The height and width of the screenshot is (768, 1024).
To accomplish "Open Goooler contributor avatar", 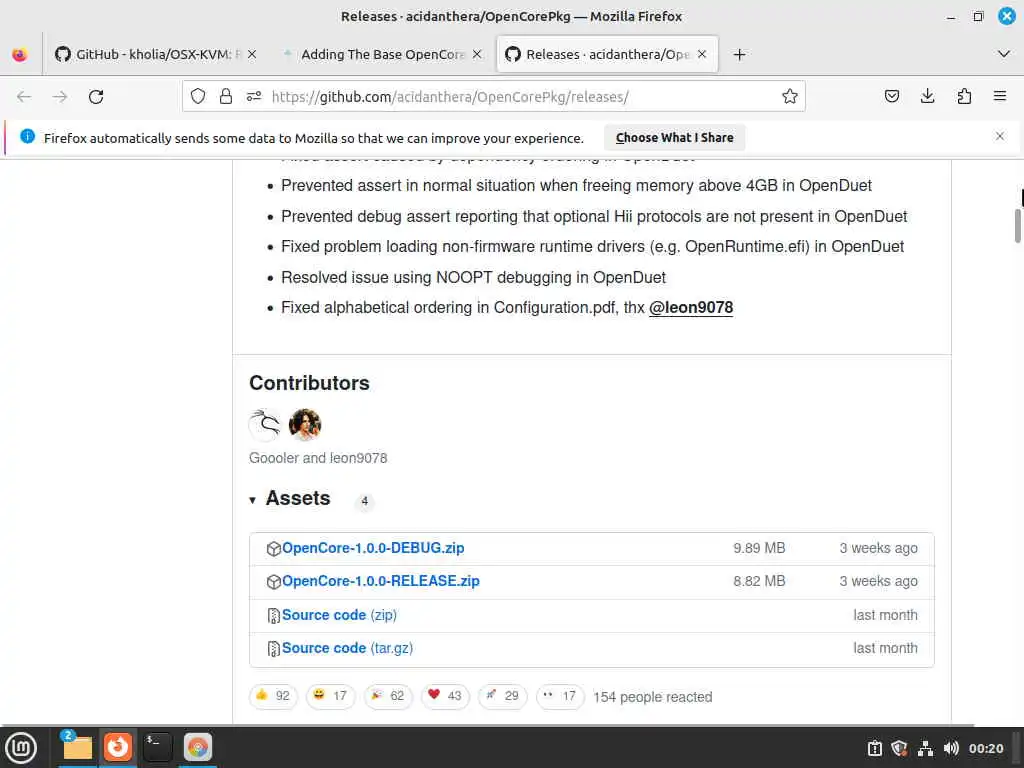I will pos(265,425).
